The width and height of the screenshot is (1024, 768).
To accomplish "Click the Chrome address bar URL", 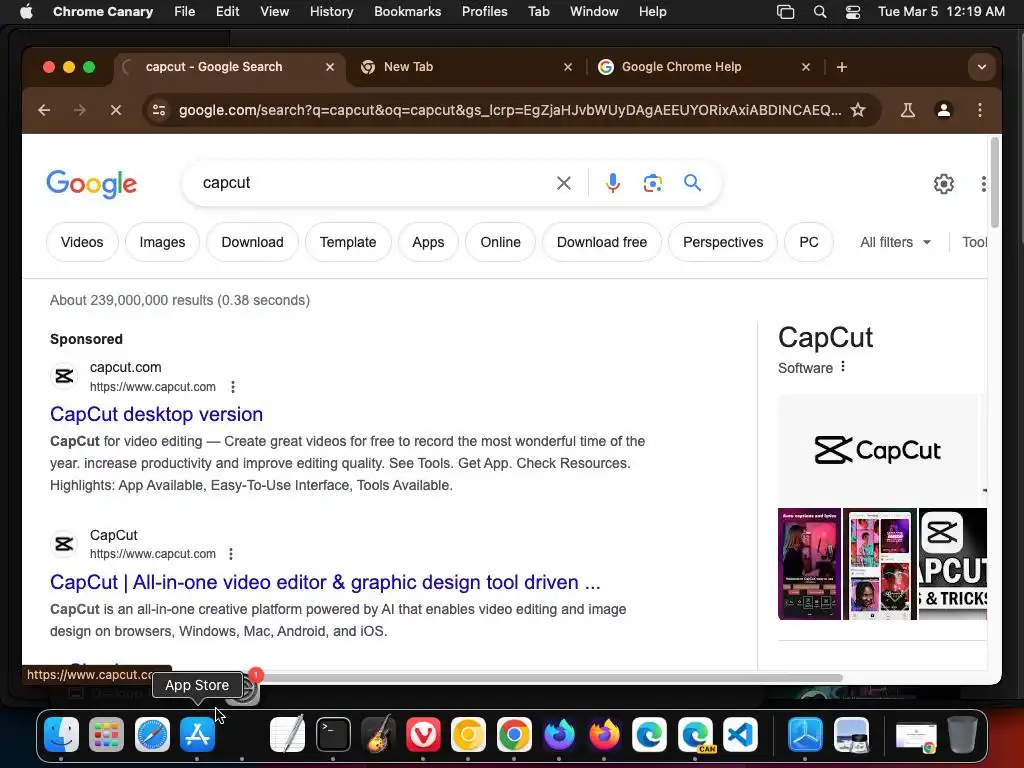I will pyautogui.click(x=510, y=110).
